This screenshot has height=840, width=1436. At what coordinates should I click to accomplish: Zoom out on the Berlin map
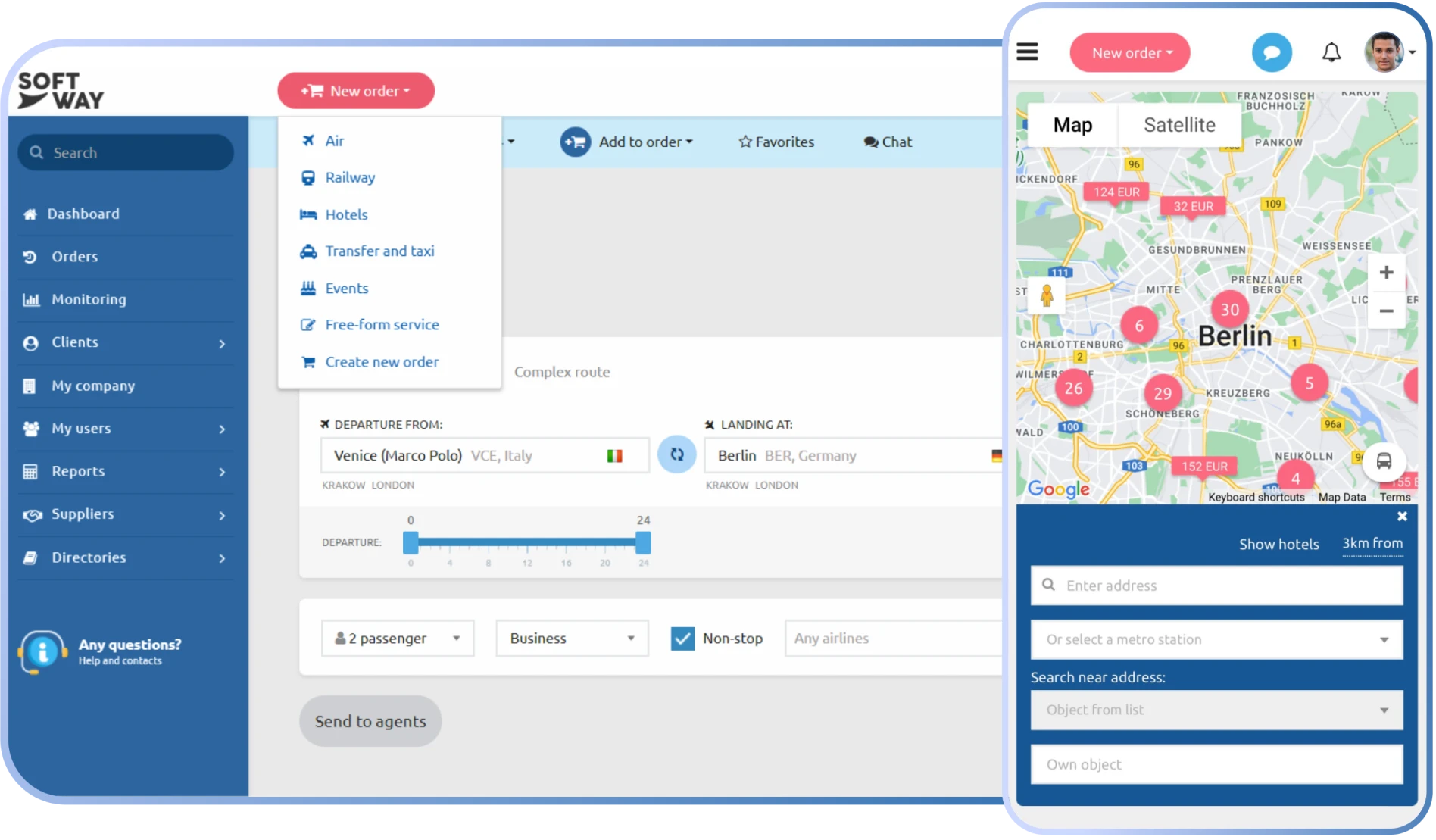pyautogui.click(x=1386, y=311)
